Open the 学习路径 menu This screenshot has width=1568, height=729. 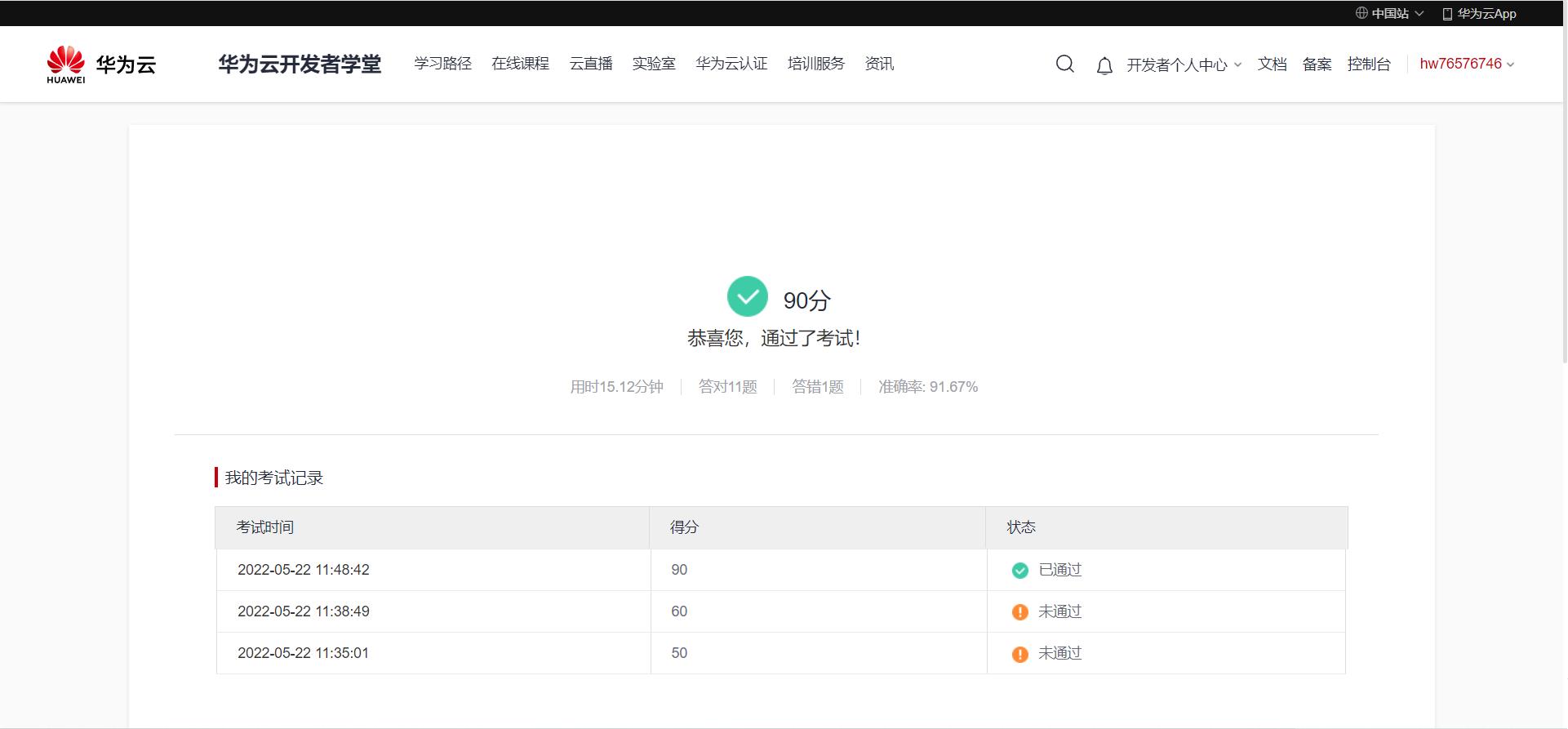442,64
